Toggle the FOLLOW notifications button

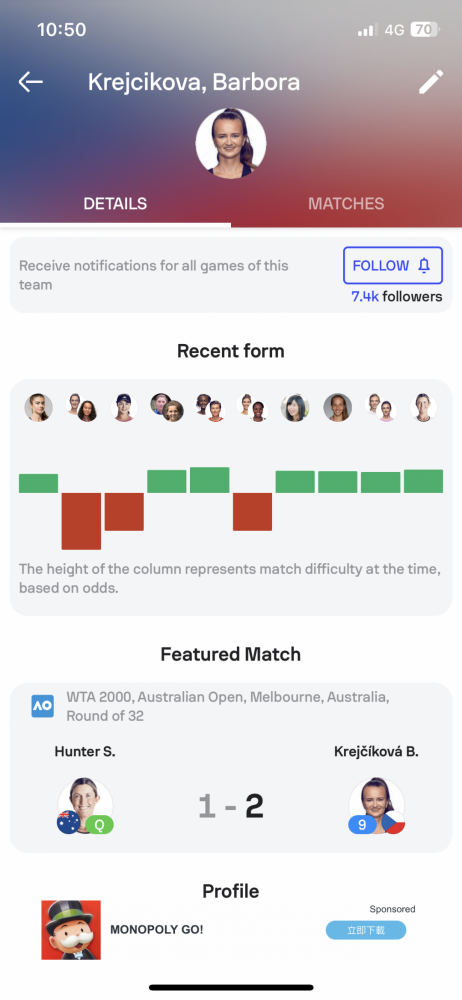pyautogui.click(x=393, y=265)
